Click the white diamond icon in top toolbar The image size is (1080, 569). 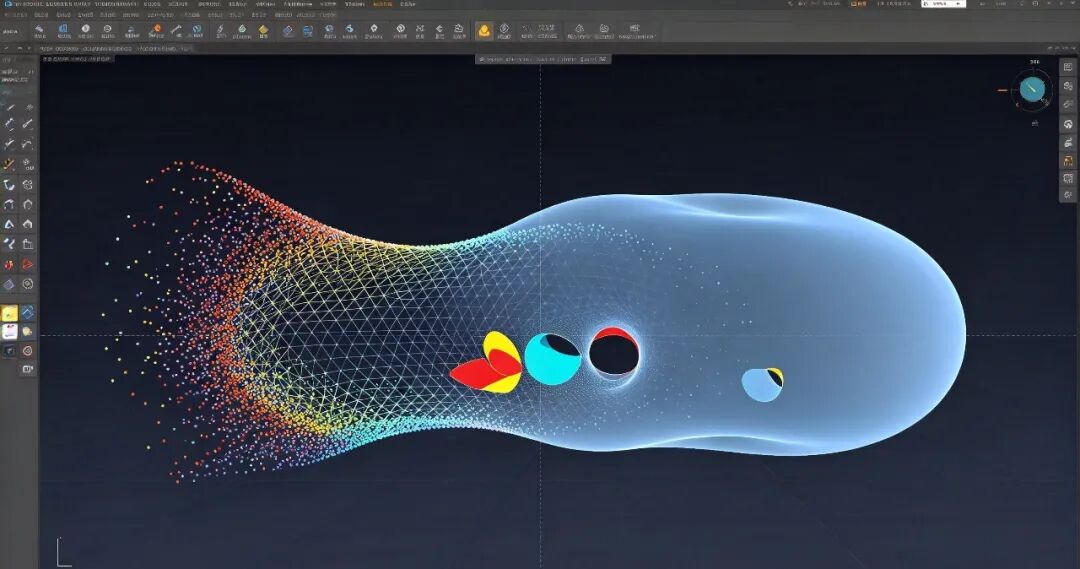[373, 29]
